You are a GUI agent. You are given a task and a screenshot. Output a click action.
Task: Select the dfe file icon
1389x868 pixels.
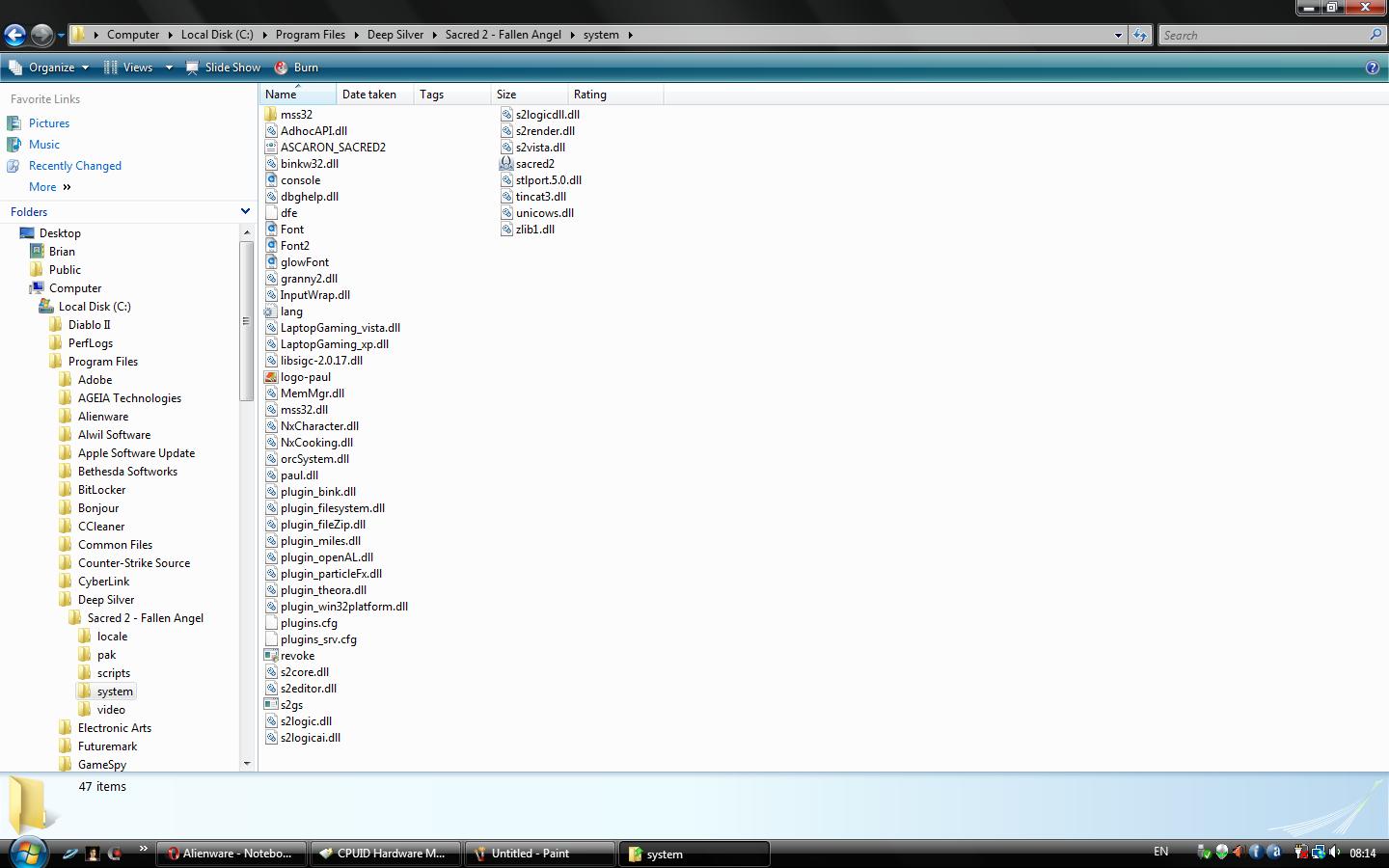[x=271, y=213]
